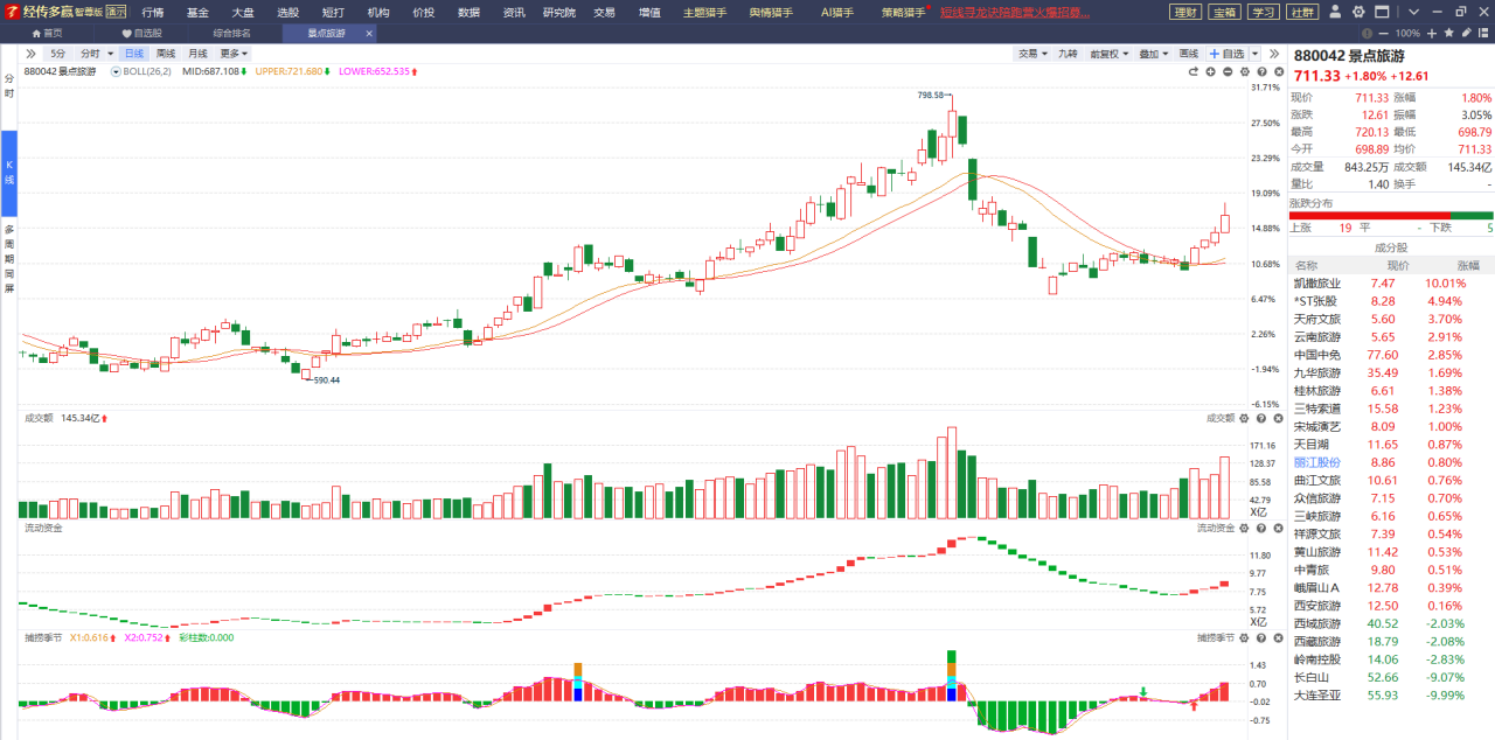Screen dimensions: 1495x741
Task: Click the pencil edit icon in top toolbar
Action: pyautogui.click(x=1466, y=33)
